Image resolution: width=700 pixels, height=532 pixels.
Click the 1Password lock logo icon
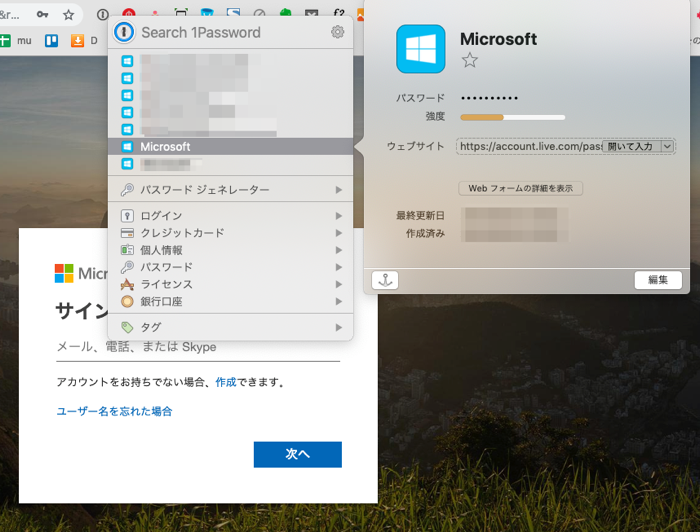click(124, 32)
